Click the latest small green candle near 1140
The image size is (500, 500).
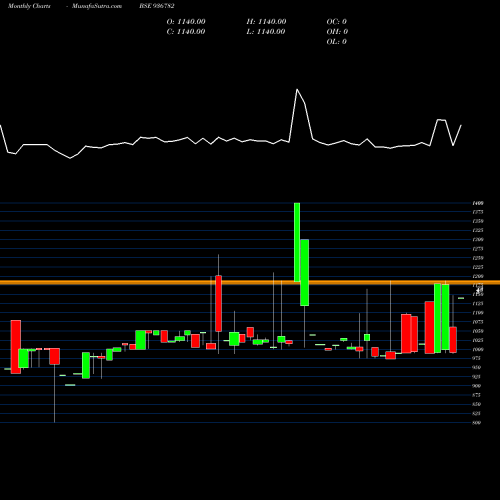point(461,298)
